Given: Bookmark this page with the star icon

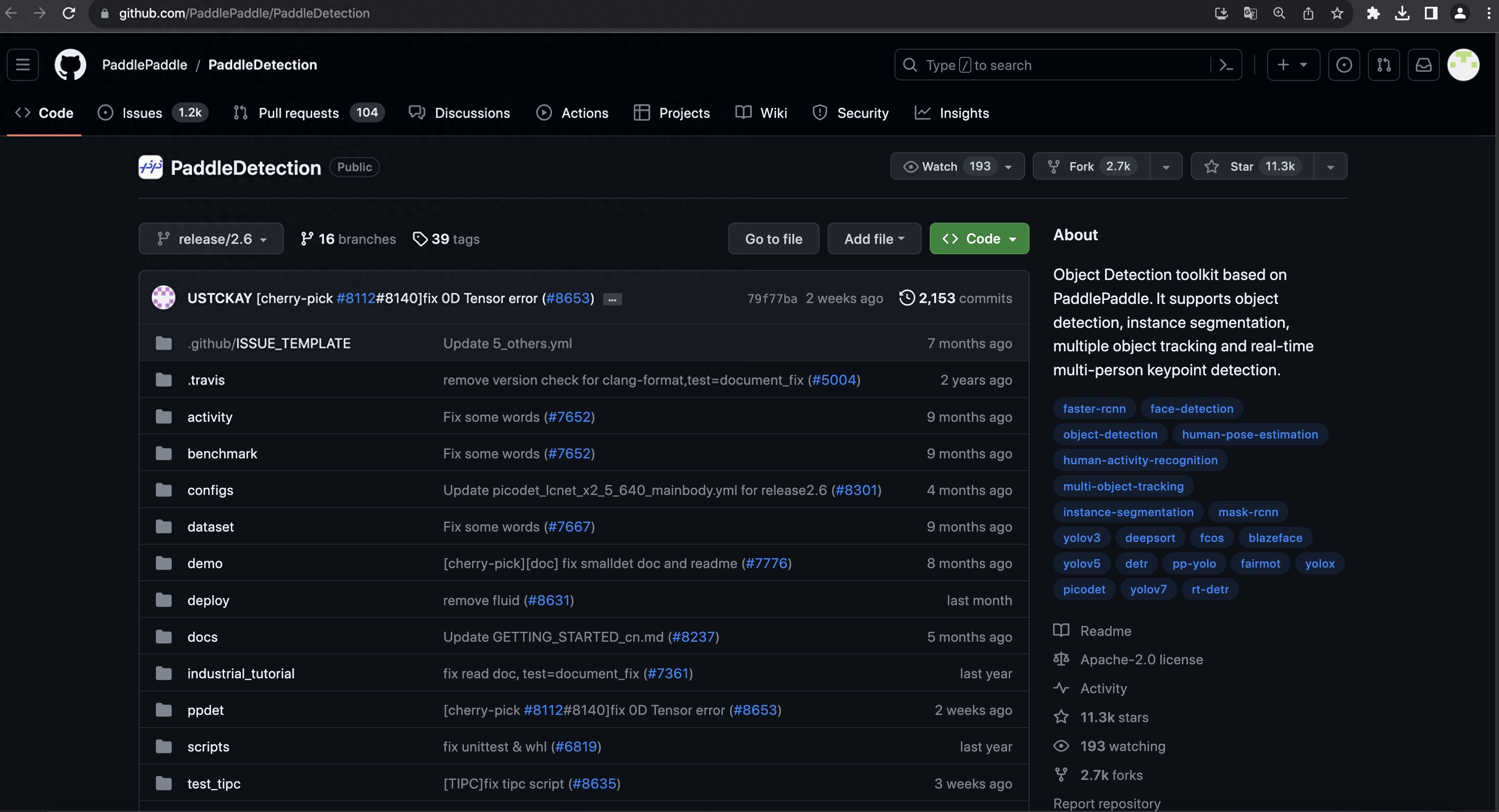Looking at the screenshot, I should pyautogui.click(x=1337, y=14).
